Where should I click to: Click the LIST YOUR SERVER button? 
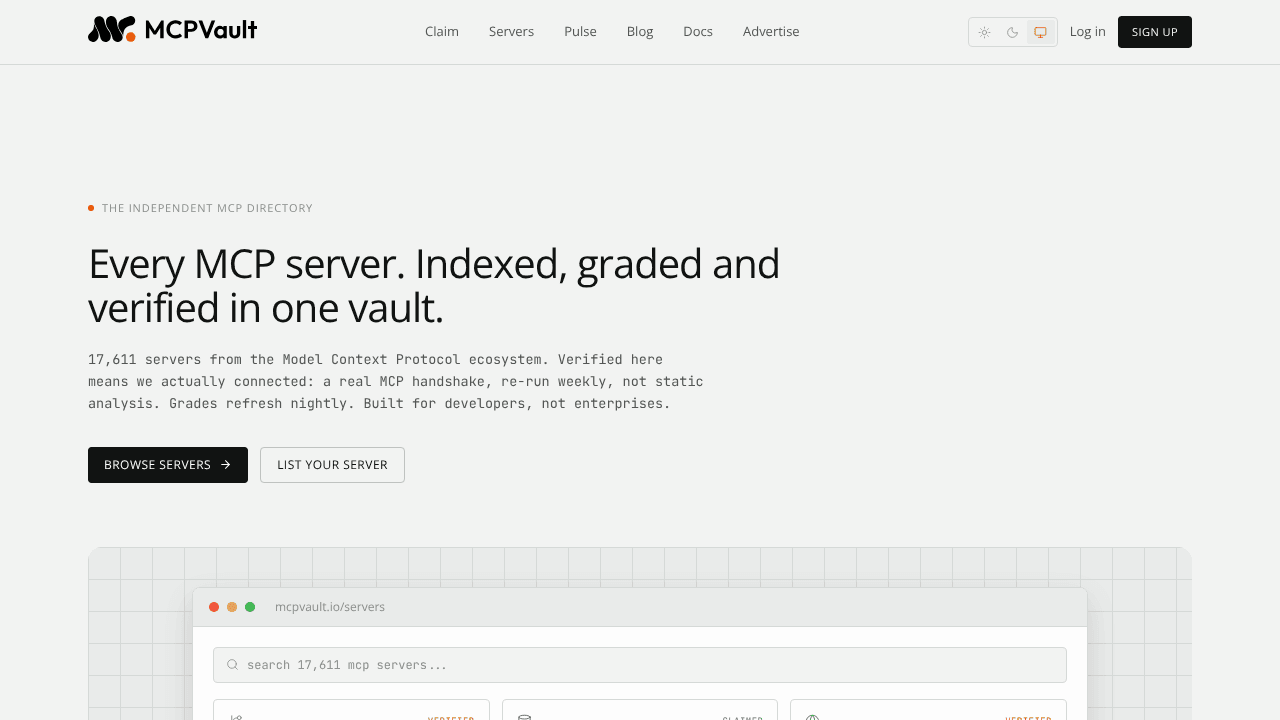coord(332,465)
